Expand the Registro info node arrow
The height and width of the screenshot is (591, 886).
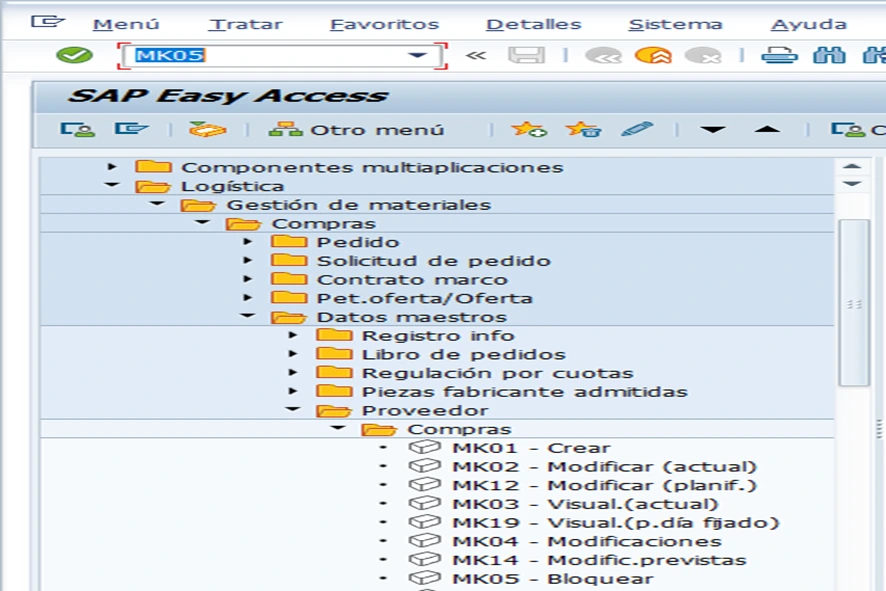click(293, 334)
